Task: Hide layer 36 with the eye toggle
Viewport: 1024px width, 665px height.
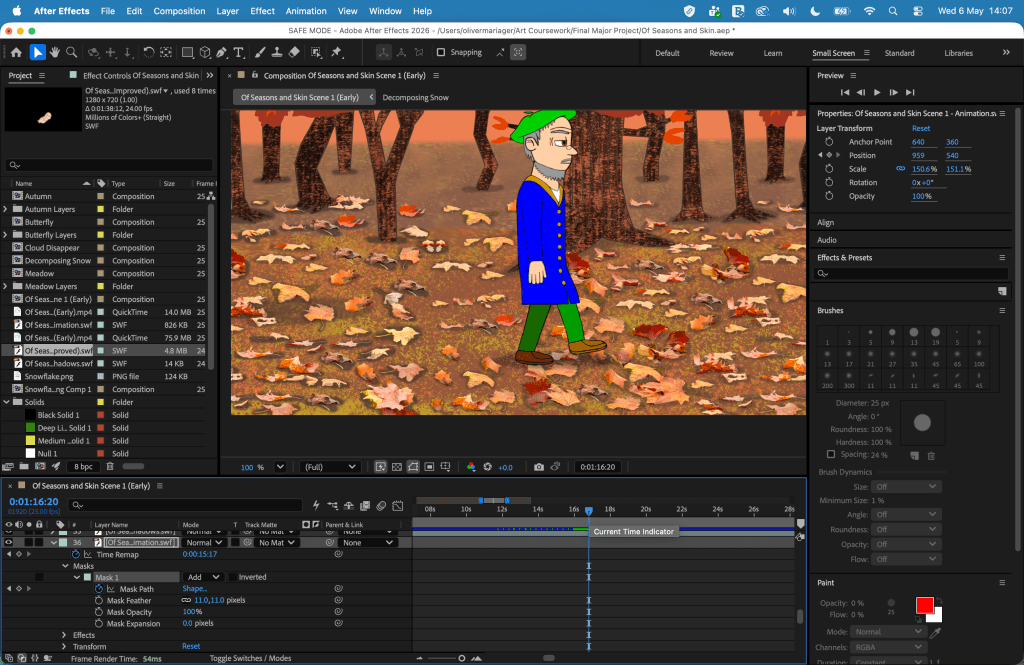Action: coord(8,543)
